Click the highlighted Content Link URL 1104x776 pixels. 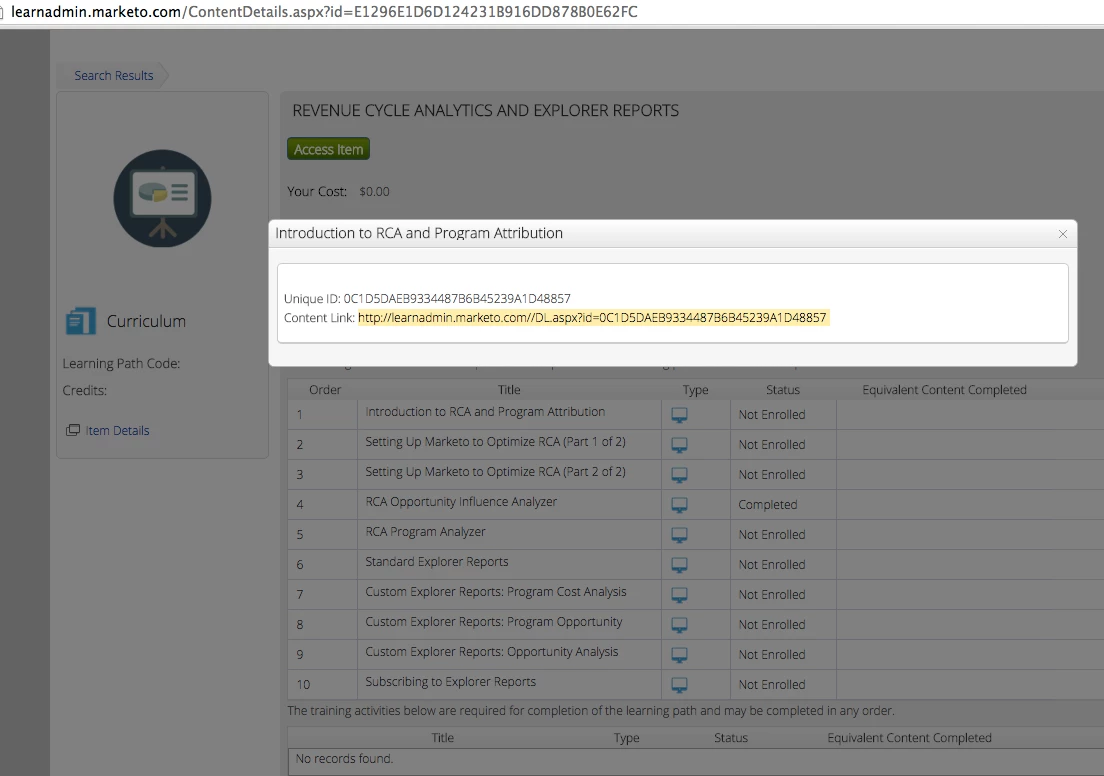coord(592,318)
